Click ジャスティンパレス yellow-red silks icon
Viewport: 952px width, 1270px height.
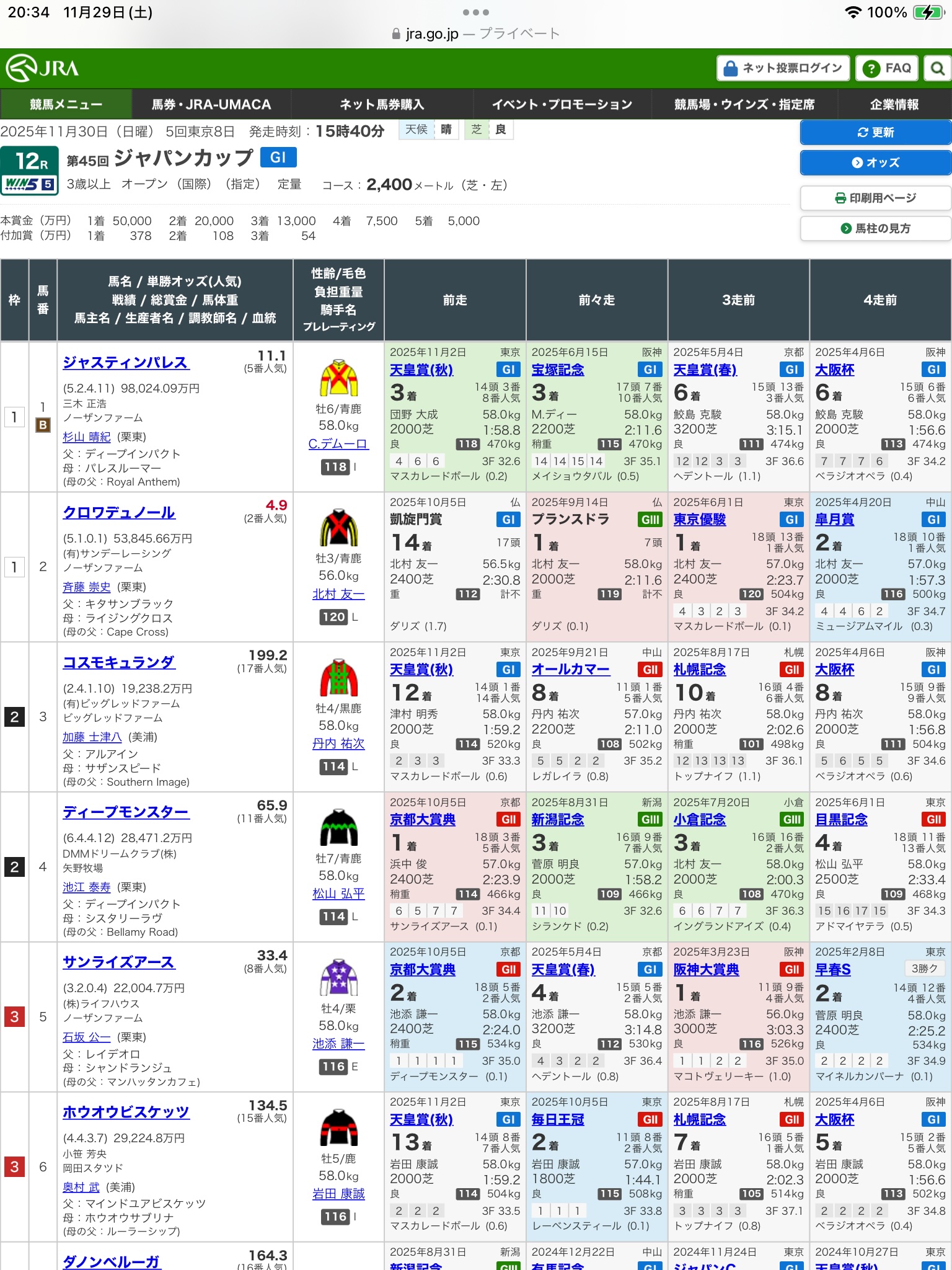338,378
